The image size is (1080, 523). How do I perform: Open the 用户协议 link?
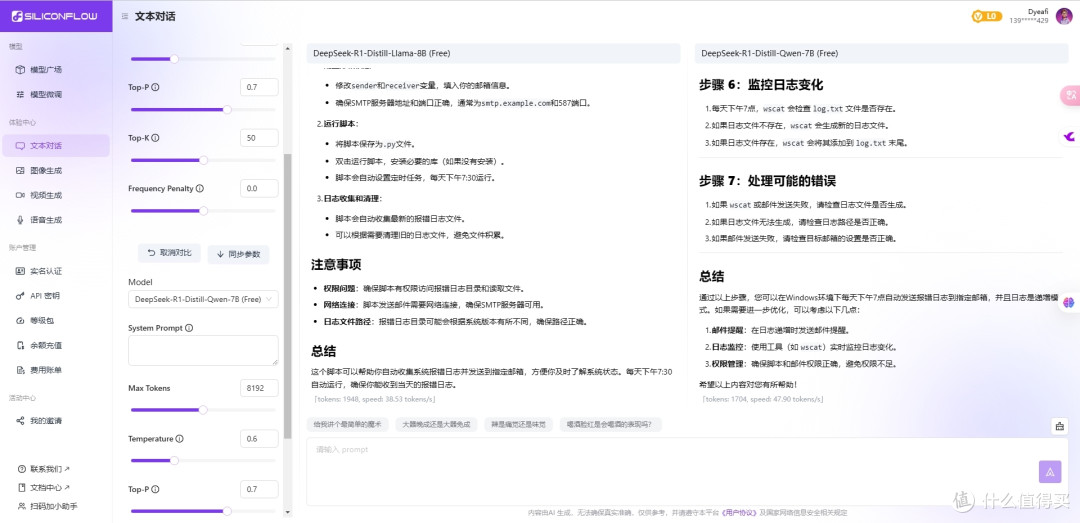pyautogui.click(x=738, y=513)
